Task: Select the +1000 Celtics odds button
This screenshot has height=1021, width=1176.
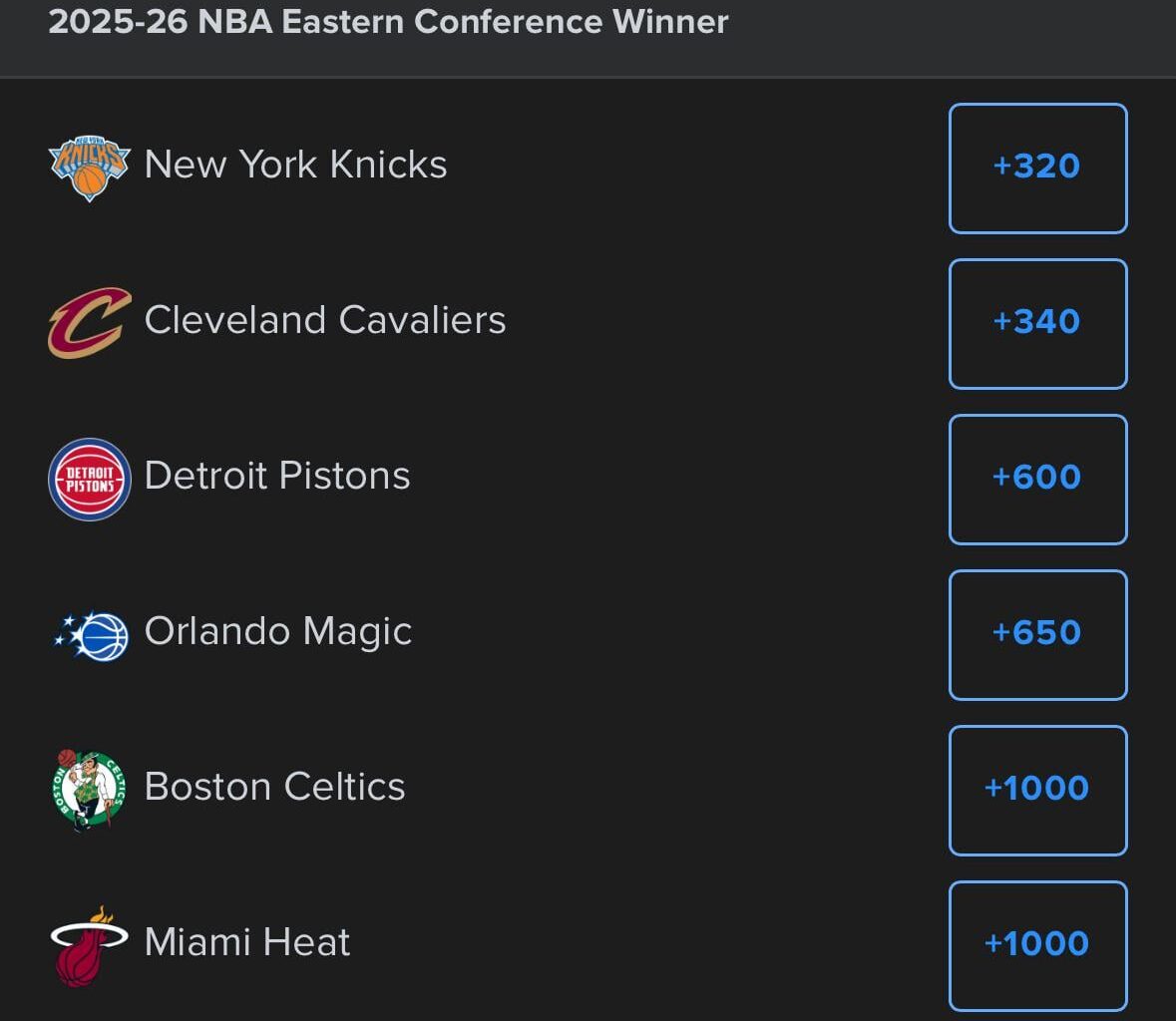Action: tap(1037, 789)
